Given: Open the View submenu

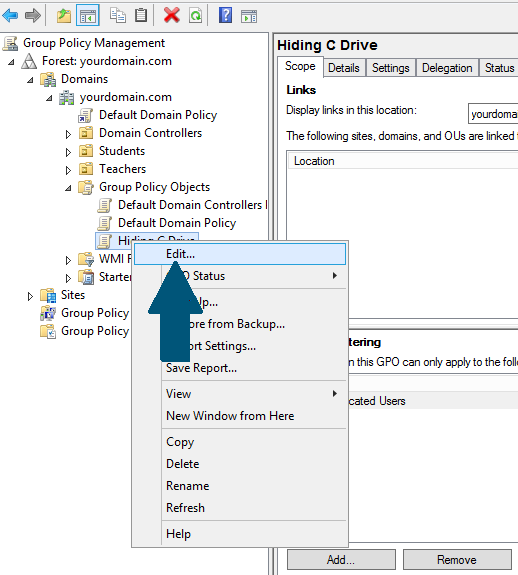Looking at the screenshot, I should 240,394.
